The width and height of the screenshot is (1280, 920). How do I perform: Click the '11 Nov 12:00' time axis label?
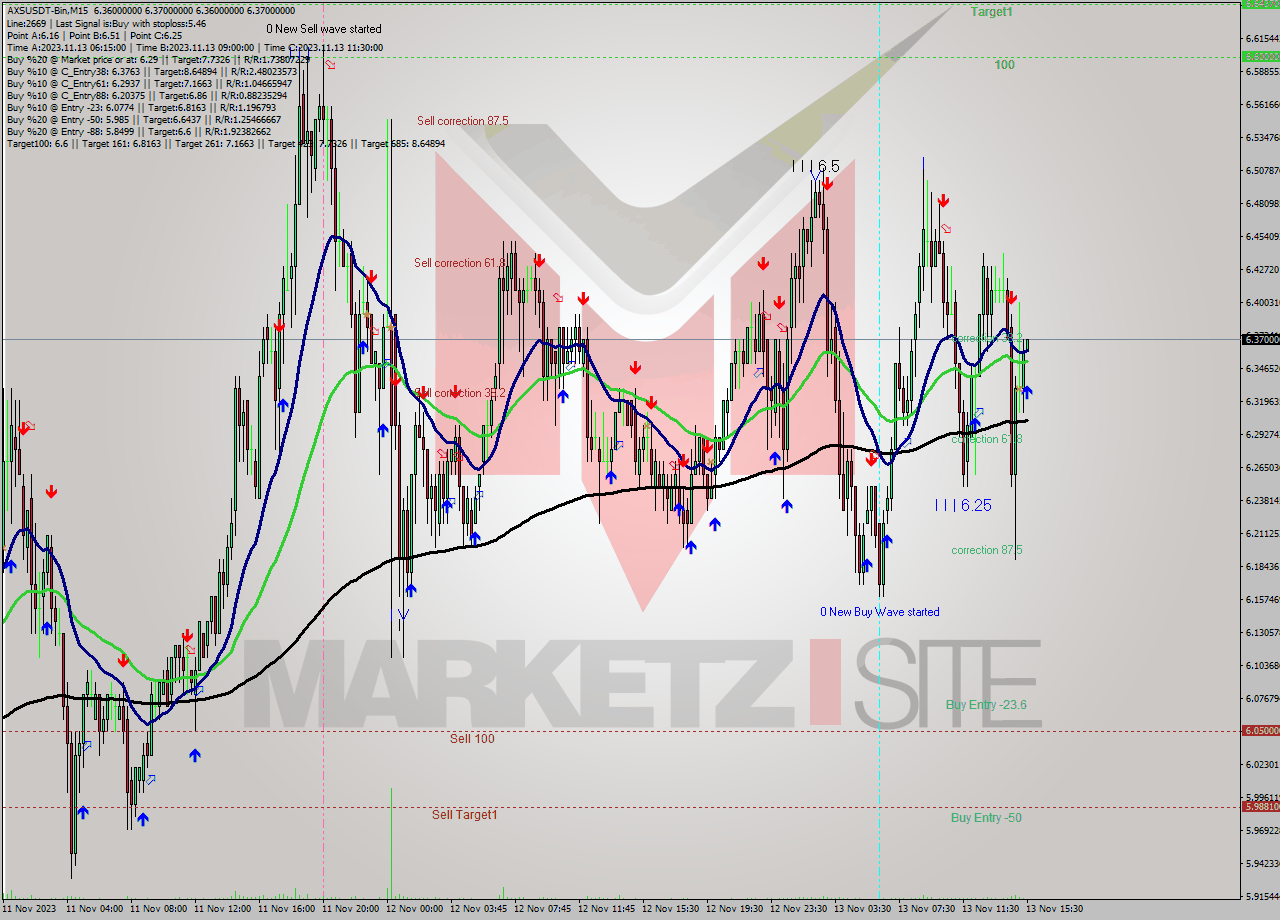[x=223, y=909]
